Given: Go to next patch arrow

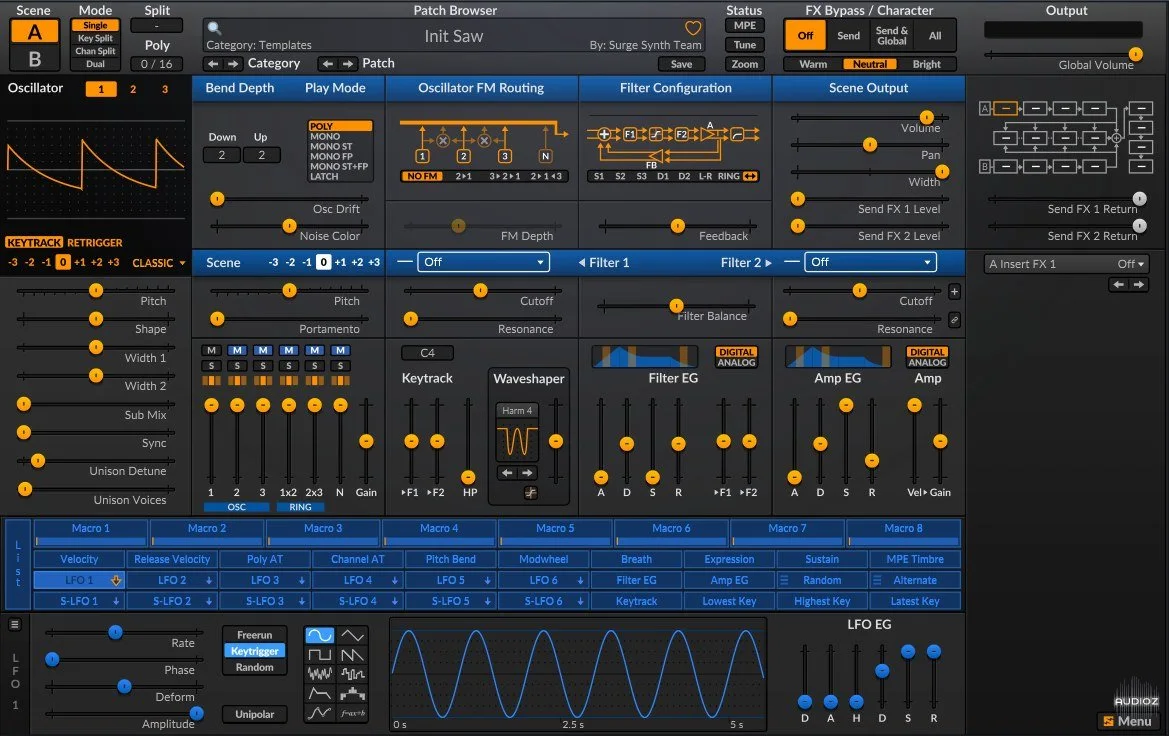Looking at the screenshot, I should pyautogui.click(x=347, y=64).
